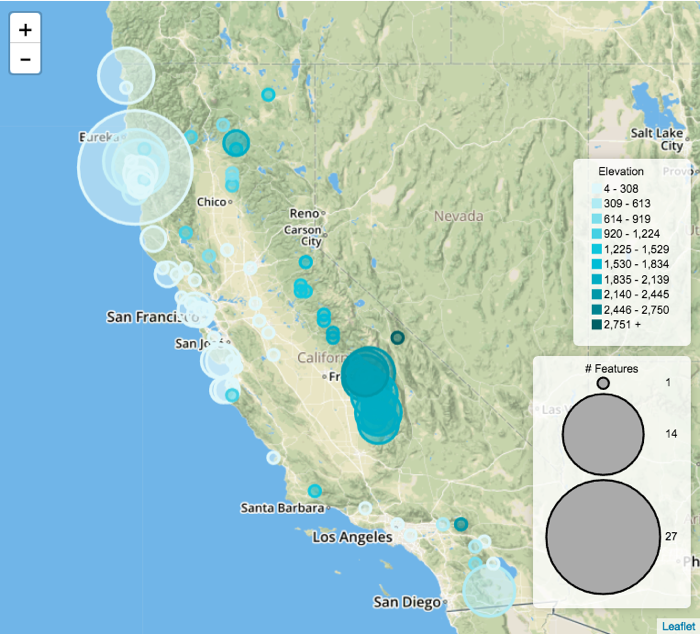The image size is (700, 634).
Task: Click the largest gray legend circle labeled 27
Action: click(603, 537)
